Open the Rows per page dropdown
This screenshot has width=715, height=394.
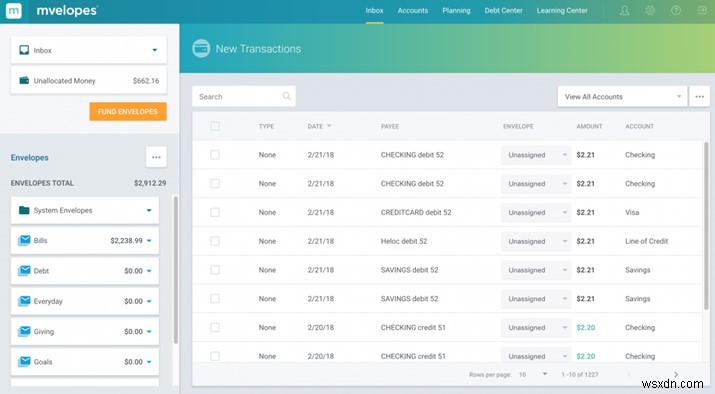(x=533, y=374)
